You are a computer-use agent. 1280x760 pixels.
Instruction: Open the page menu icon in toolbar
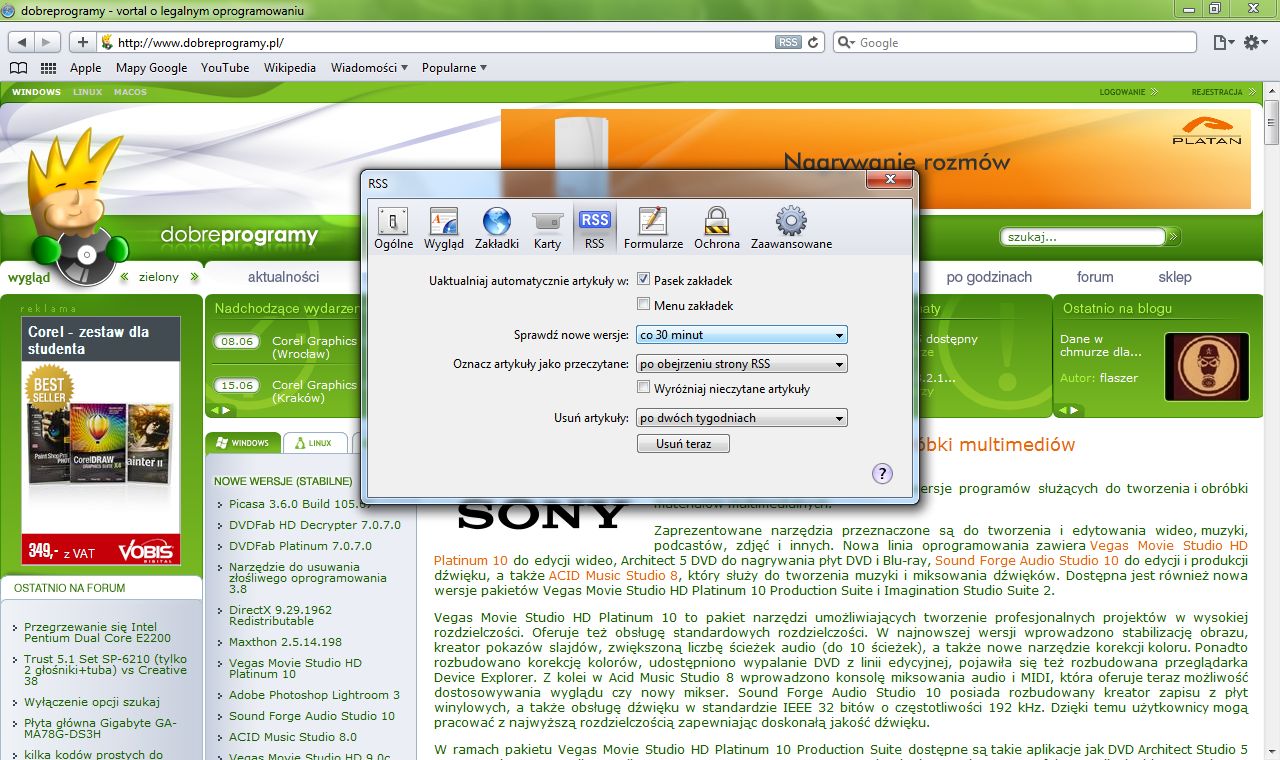1222,42
